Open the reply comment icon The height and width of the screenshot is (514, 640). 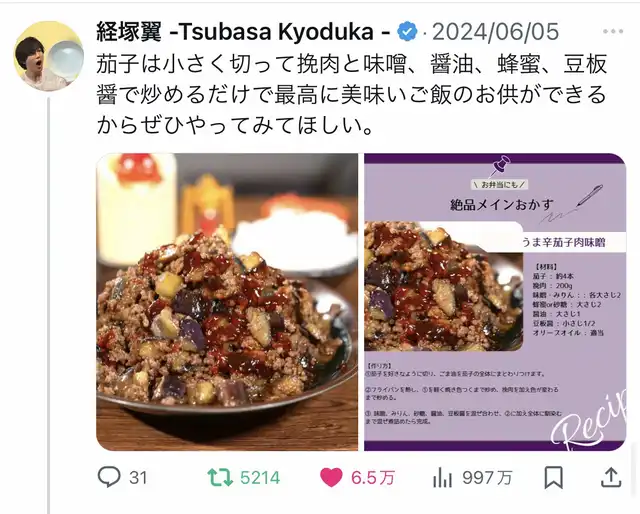(109, 476)
